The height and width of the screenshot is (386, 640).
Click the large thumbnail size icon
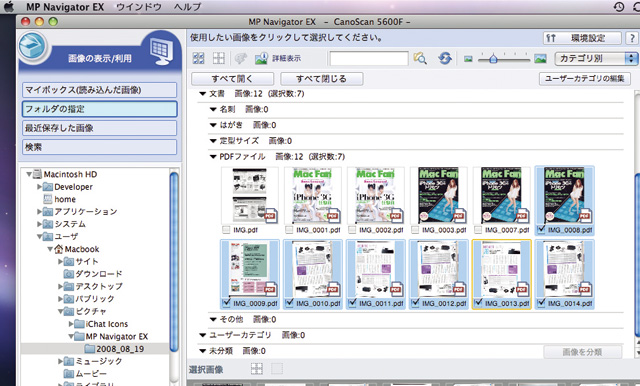(x=540, y=59)
